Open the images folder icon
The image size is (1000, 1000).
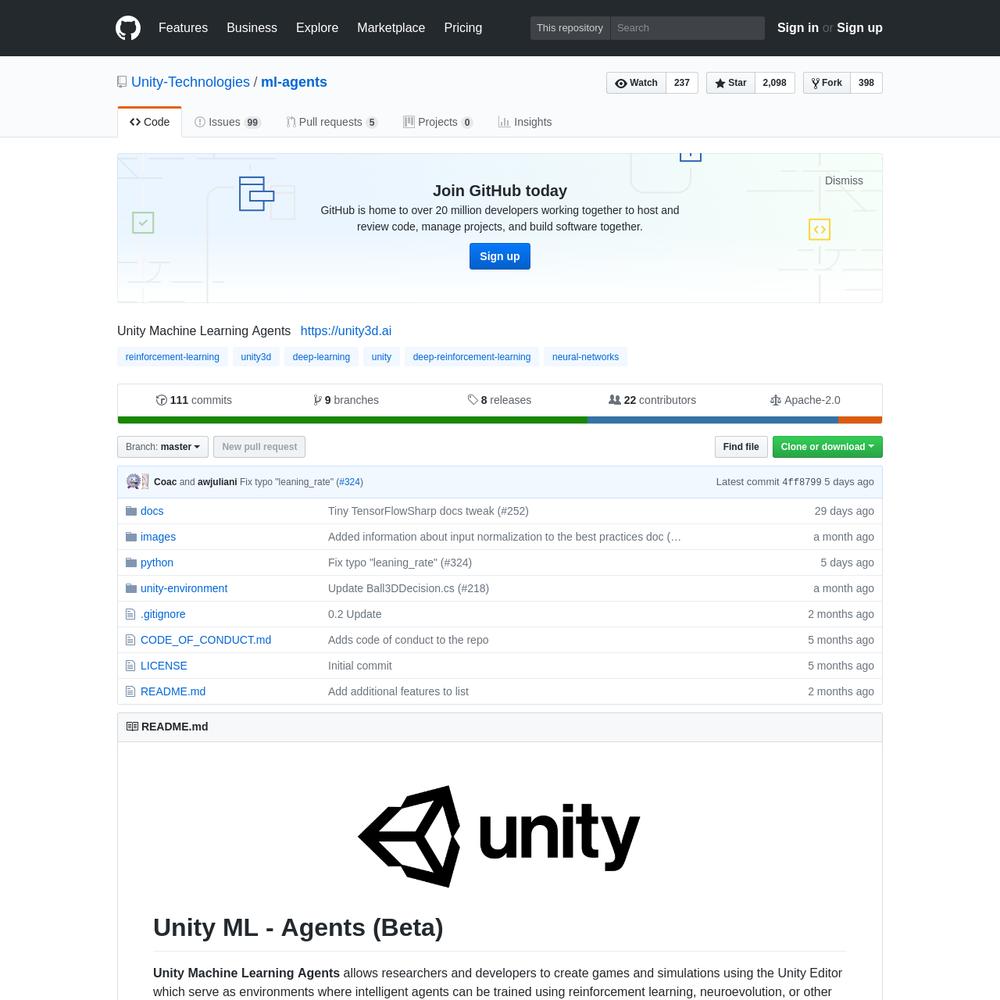(131, 537)
